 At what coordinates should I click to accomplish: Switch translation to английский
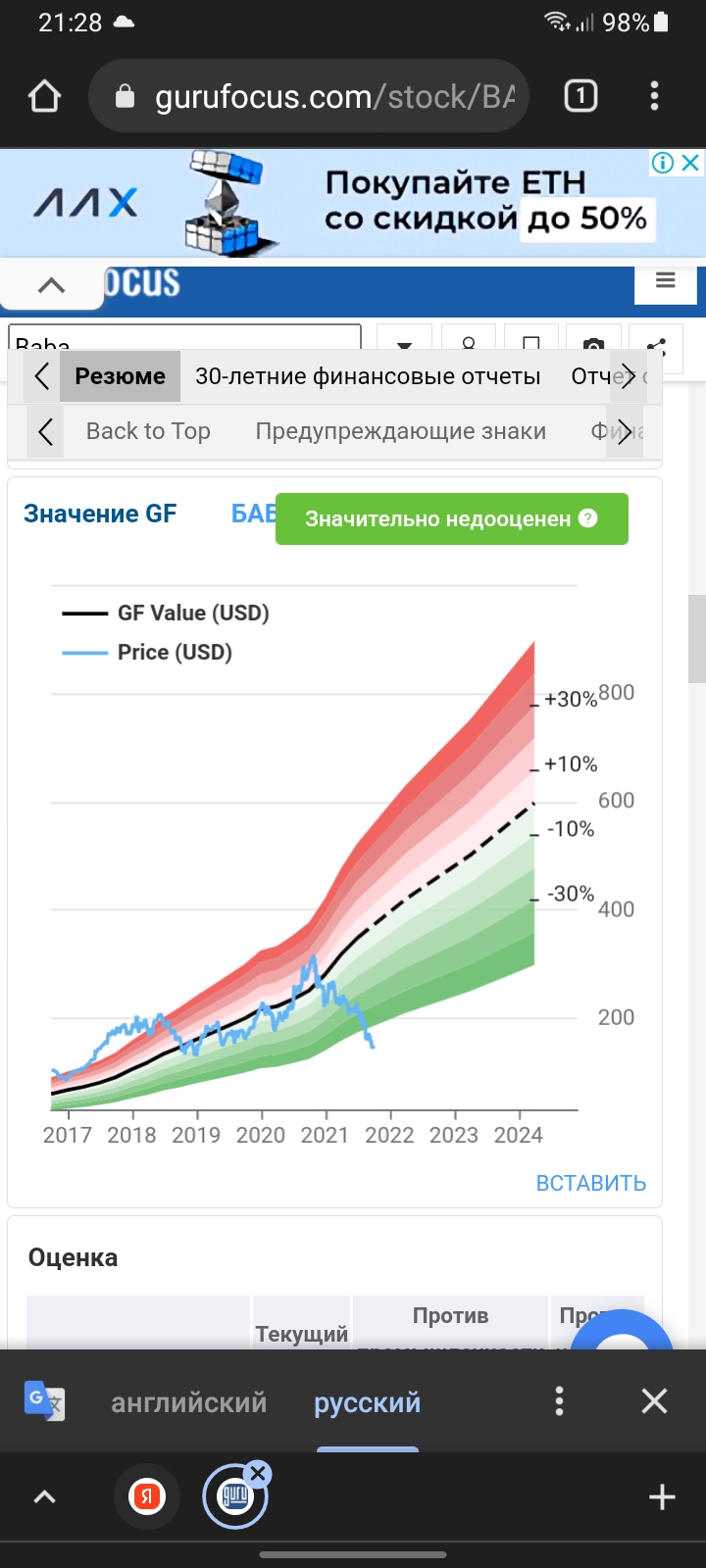(188, 1402)
